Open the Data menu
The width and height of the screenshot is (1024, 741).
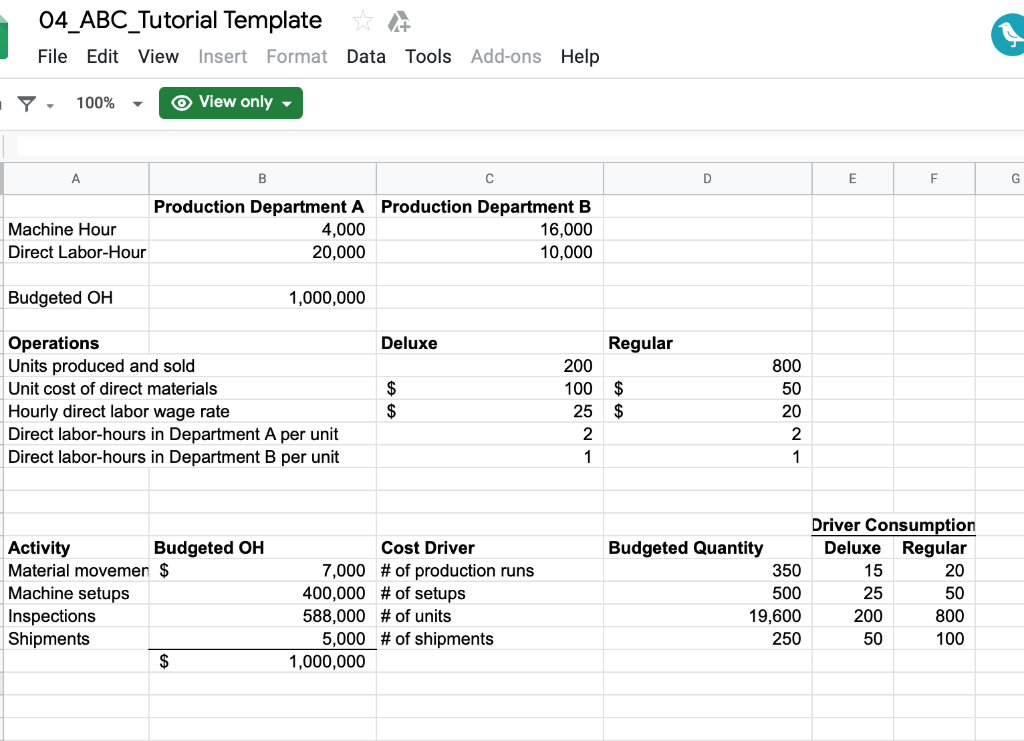(366, 57)
